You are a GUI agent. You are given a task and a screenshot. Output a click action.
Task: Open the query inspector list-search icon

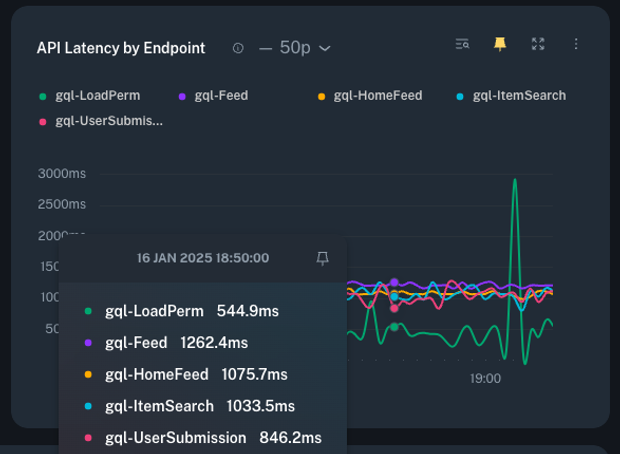[x=462, y=44]
